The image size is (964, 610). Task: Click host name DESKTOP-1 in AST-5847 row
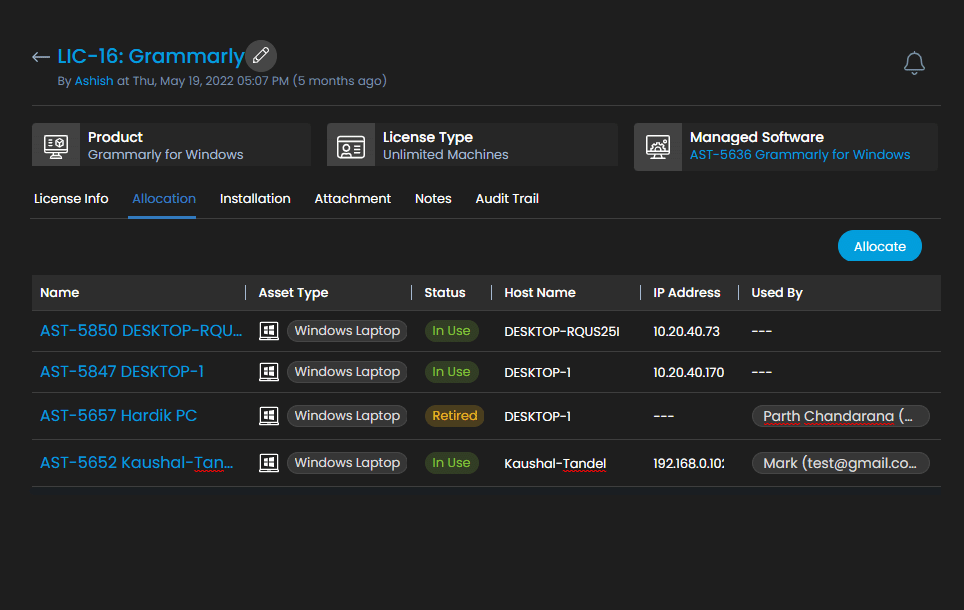(x=537, y=373)
